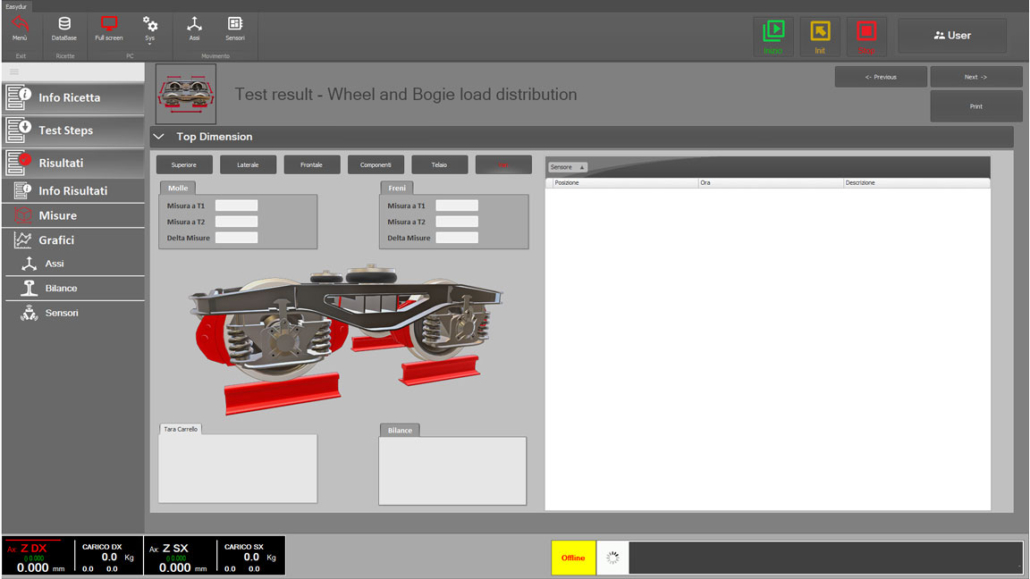Click the Print button

pyautogui.click(x=975, y=106)
